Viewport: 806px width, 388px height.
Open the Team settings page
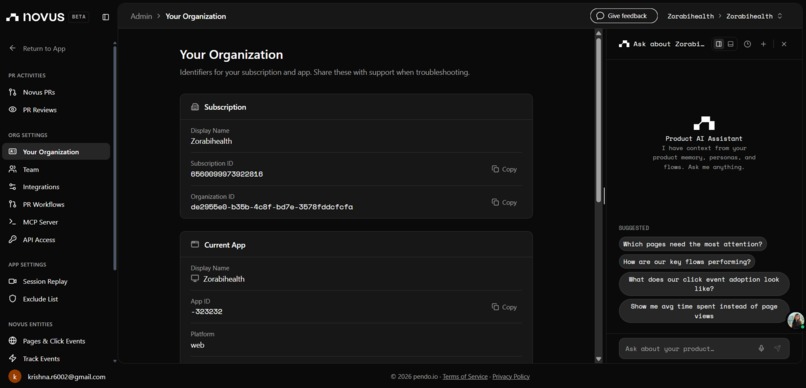pyautogui.click(x=30, y=170)
